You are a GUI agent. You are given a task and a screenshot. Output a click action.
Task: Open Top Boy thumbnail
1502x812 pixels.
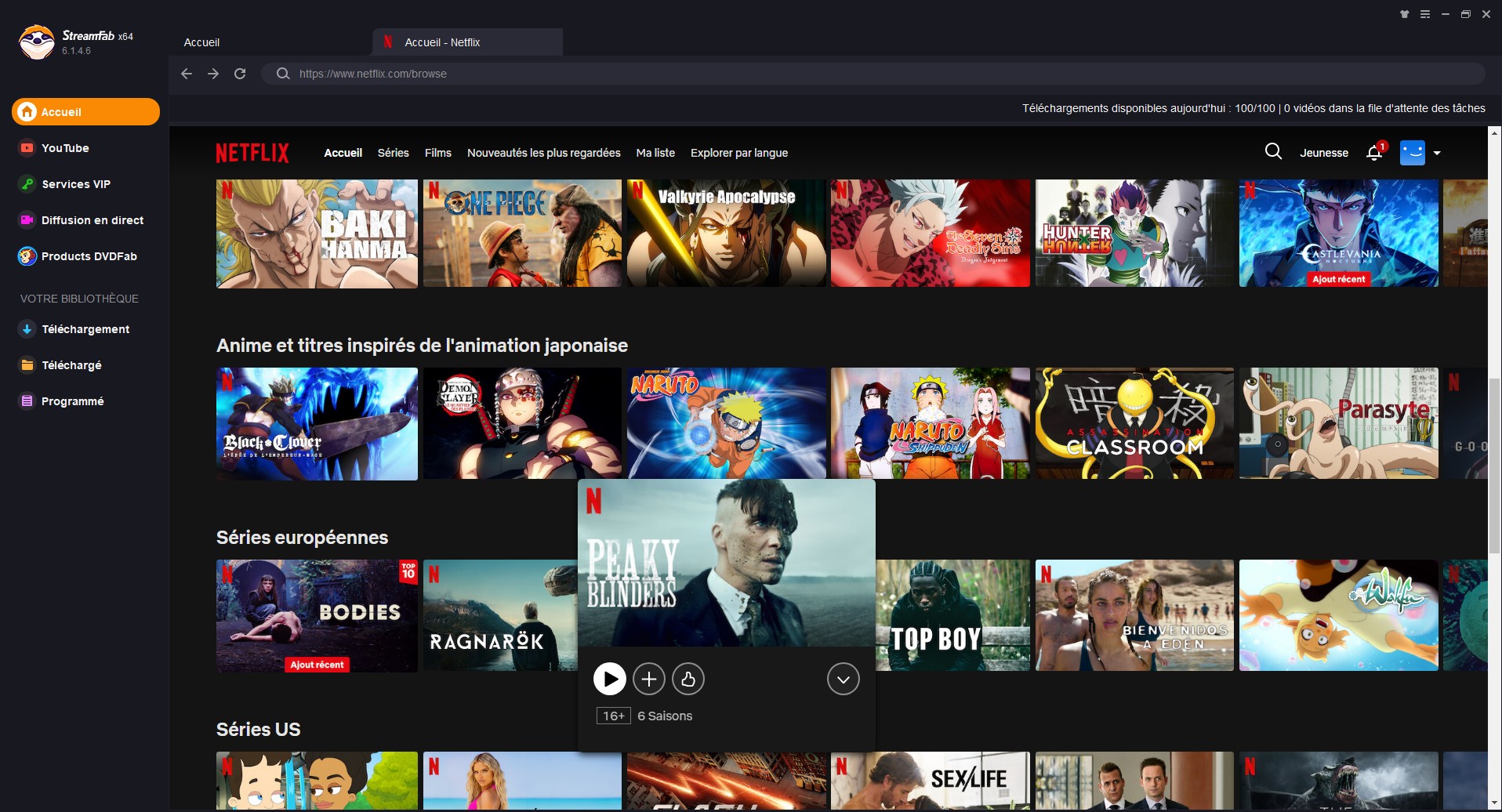(952, 615)
